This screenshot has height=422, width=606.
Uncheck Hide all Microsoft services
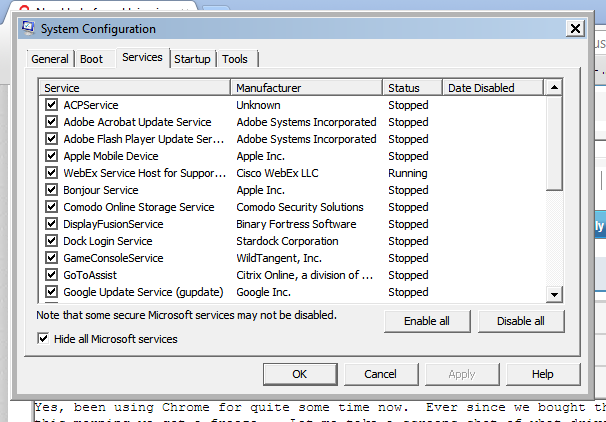point(43,339)
